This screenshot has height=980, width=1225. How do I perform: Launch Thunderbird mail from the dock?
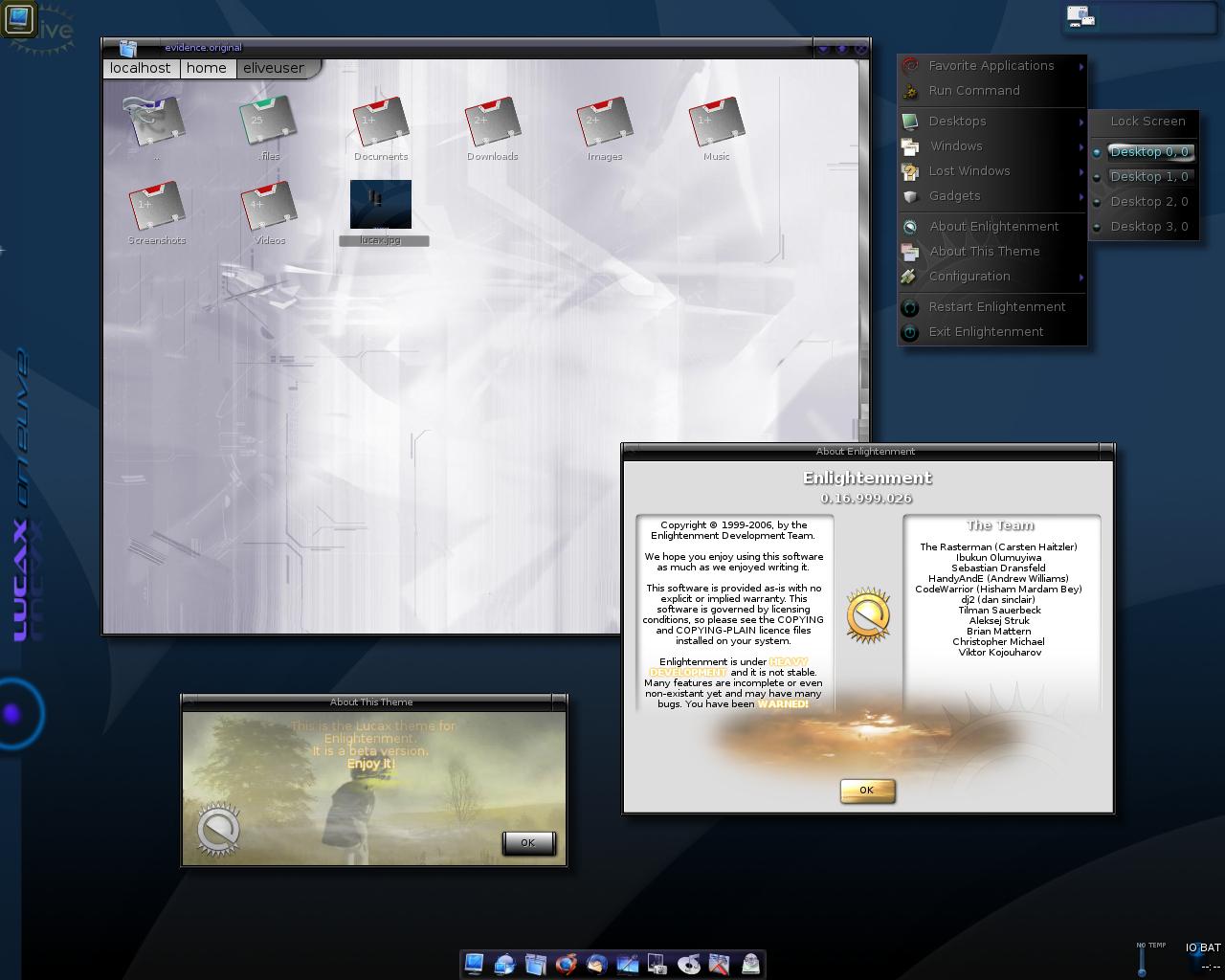(x=596, y=965)
